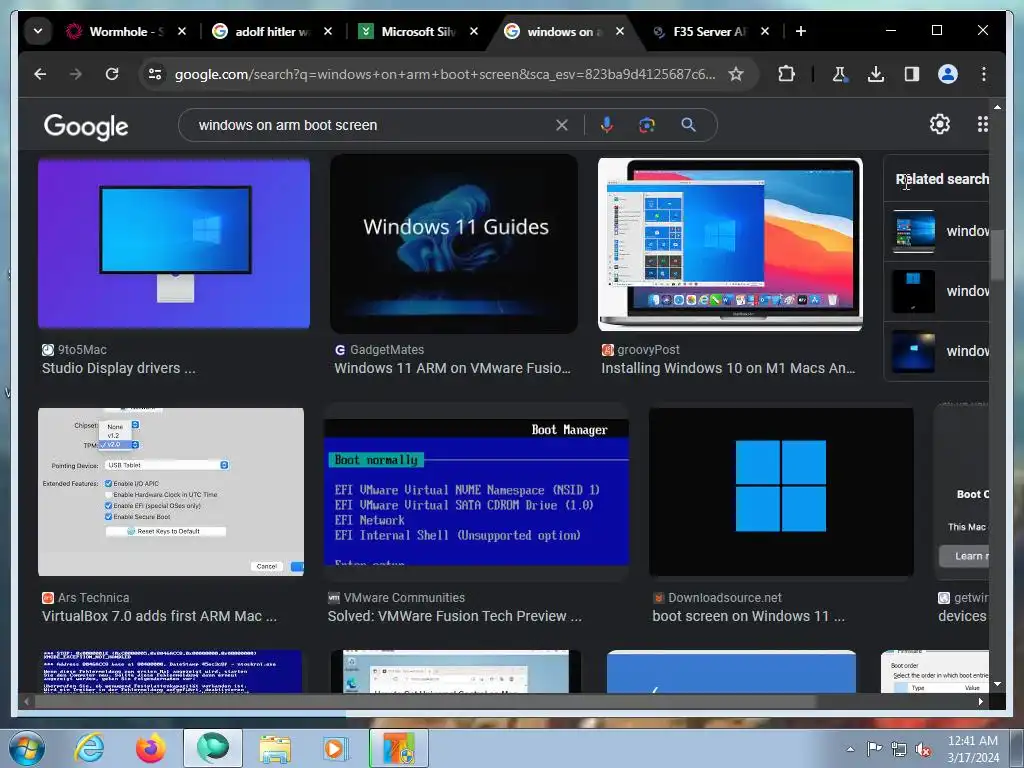Open groovyPost MacBook image result
Image resolution: width=1024 pixels, height=768 pixels.
click(x=730, y=244)
